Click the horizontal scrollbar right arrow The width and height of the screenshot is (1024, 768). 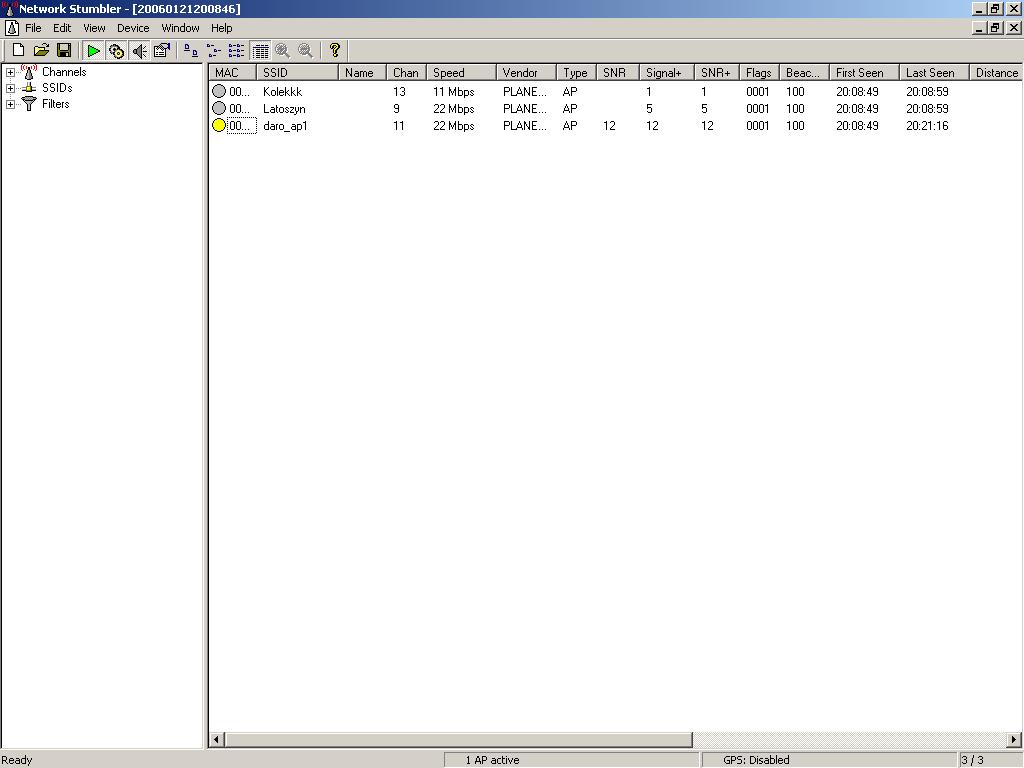1014,739
